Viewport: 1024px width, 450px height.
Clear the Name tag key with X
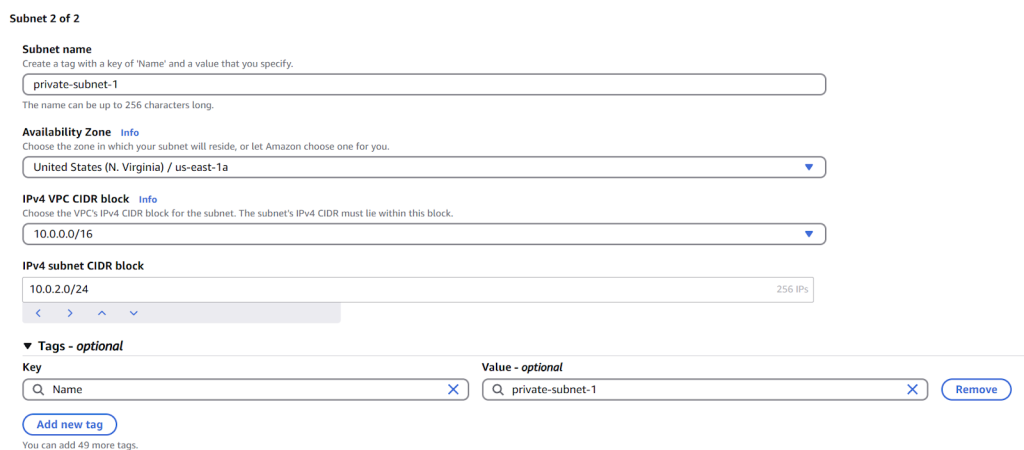point(453,389)
